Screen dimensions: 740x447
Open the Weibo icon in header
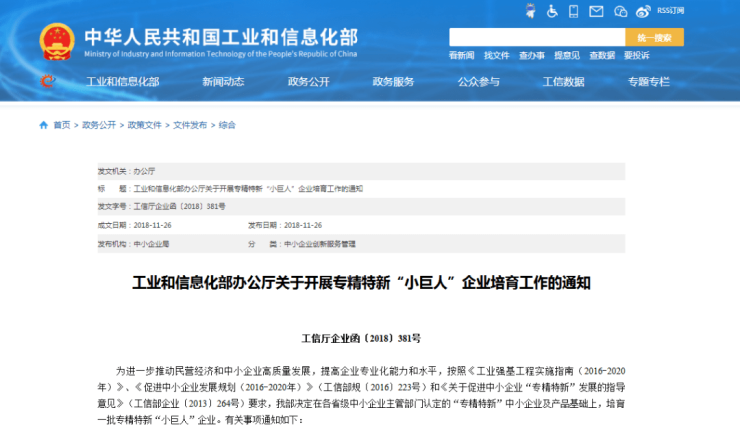[x=645, y=11]
